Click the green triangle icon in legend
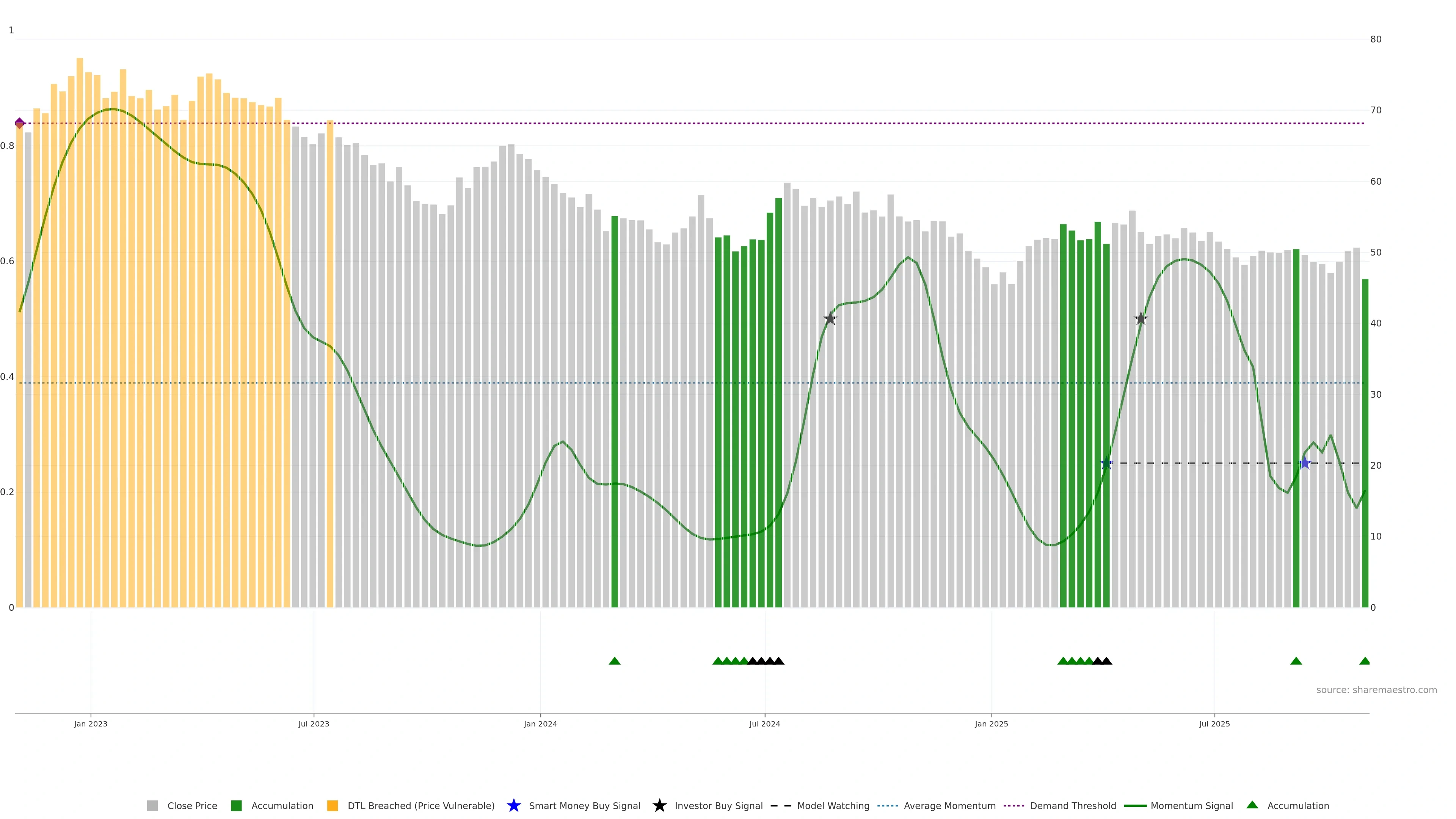 pyautogui.click(x=1252, y=805)
